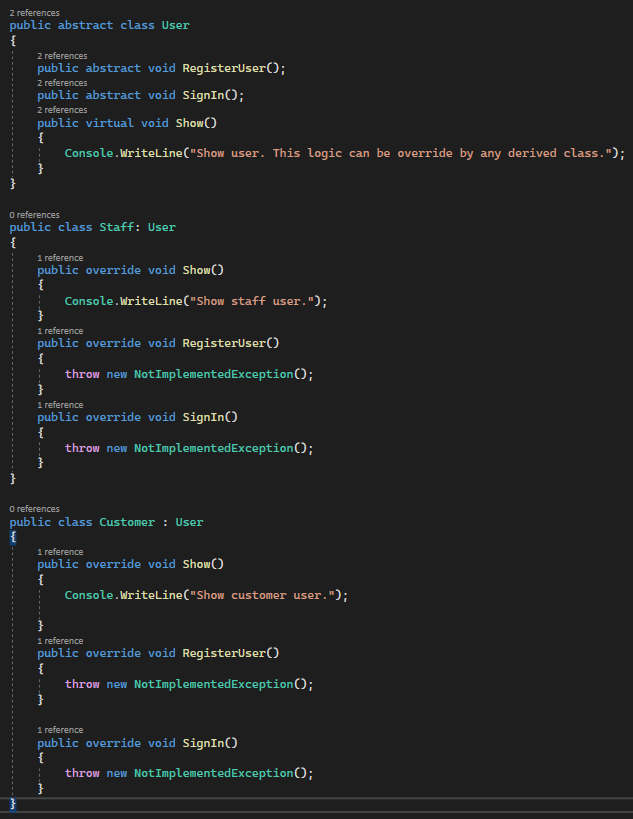Screen dimensions: 633x819
Task: Click the highlighted closing brace of class Customer
Action: pos(13,804)
